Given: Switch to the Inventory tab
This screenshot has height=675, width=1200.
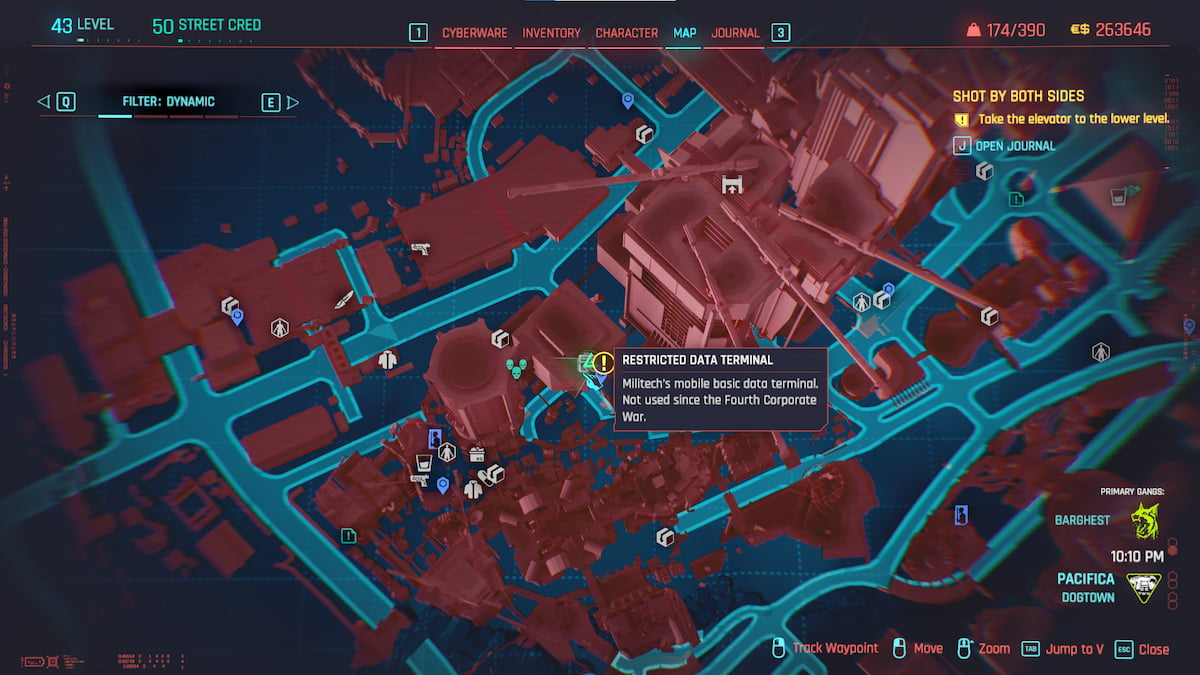Looking at the screenshot, I should [x=551, y=32].
